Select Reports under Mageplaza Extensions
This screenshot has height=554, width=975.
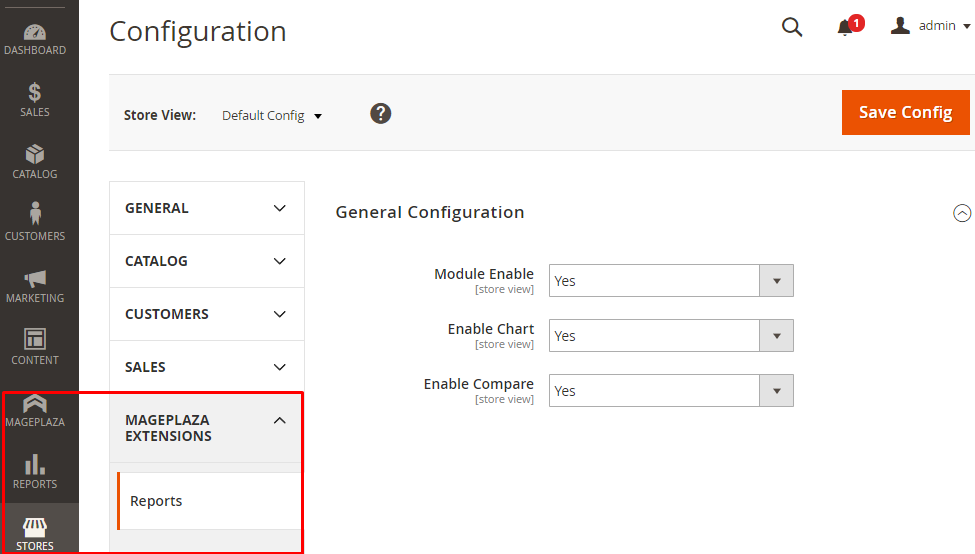(157, 501)
